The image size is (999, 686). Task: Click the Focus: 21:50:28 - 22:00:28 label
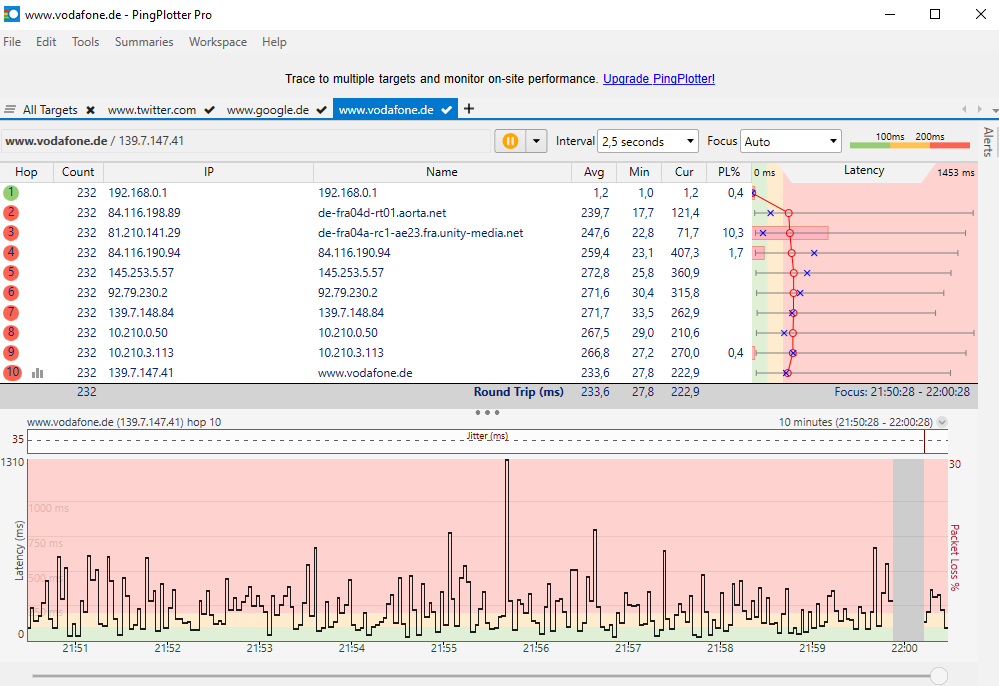click(902, 392)
